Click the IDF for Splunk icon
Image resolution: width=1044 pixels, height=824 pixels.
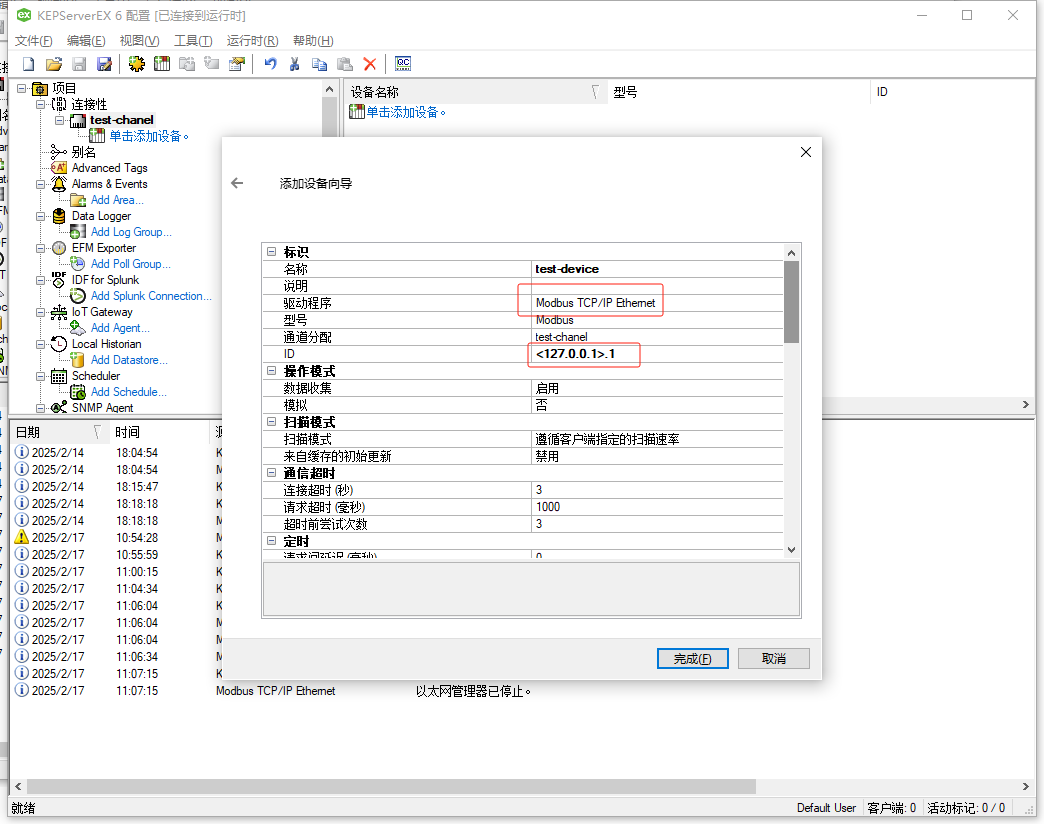click(x=59, y=280)
